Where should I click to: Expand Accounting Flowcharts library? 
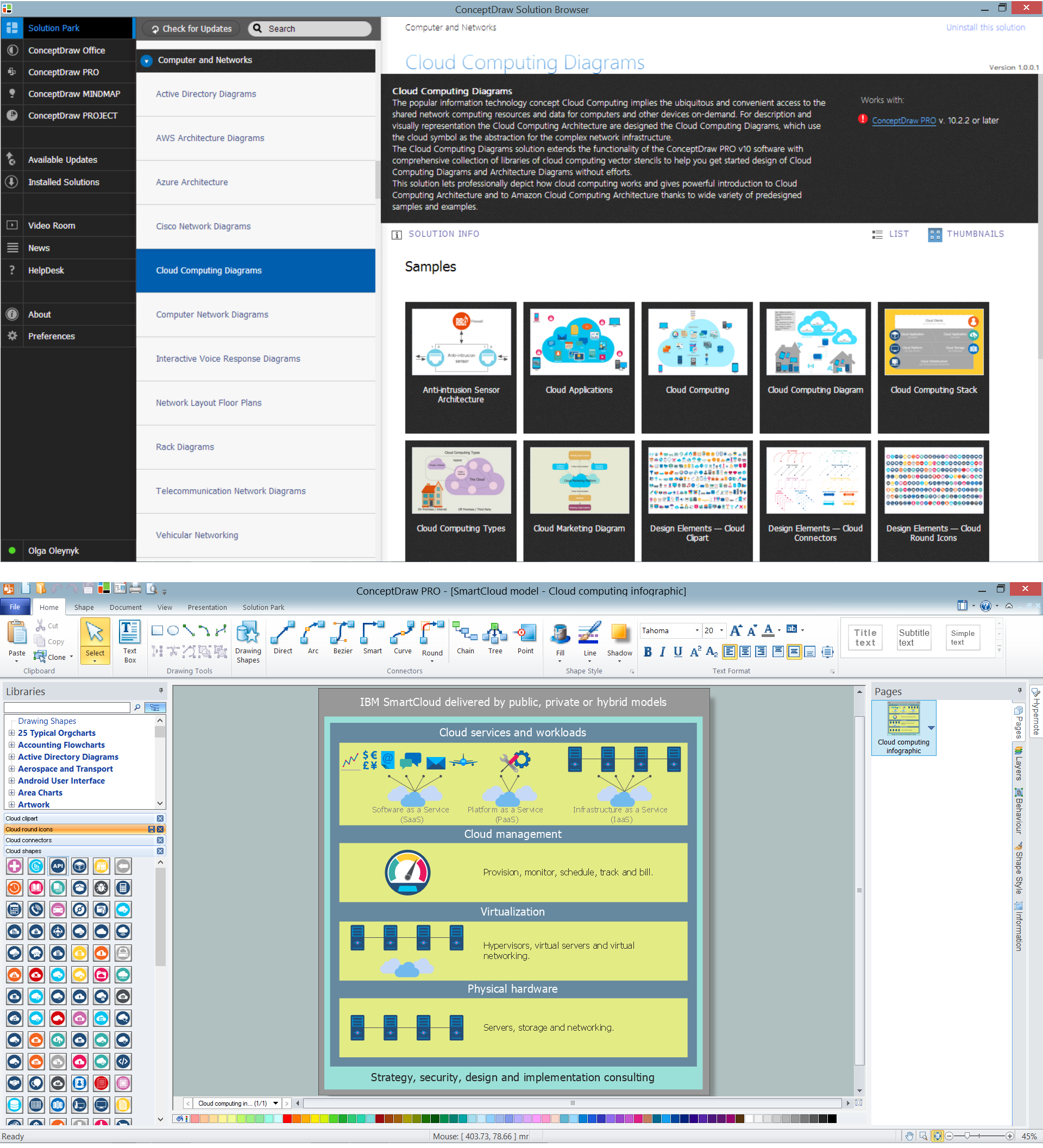point(11,745)
